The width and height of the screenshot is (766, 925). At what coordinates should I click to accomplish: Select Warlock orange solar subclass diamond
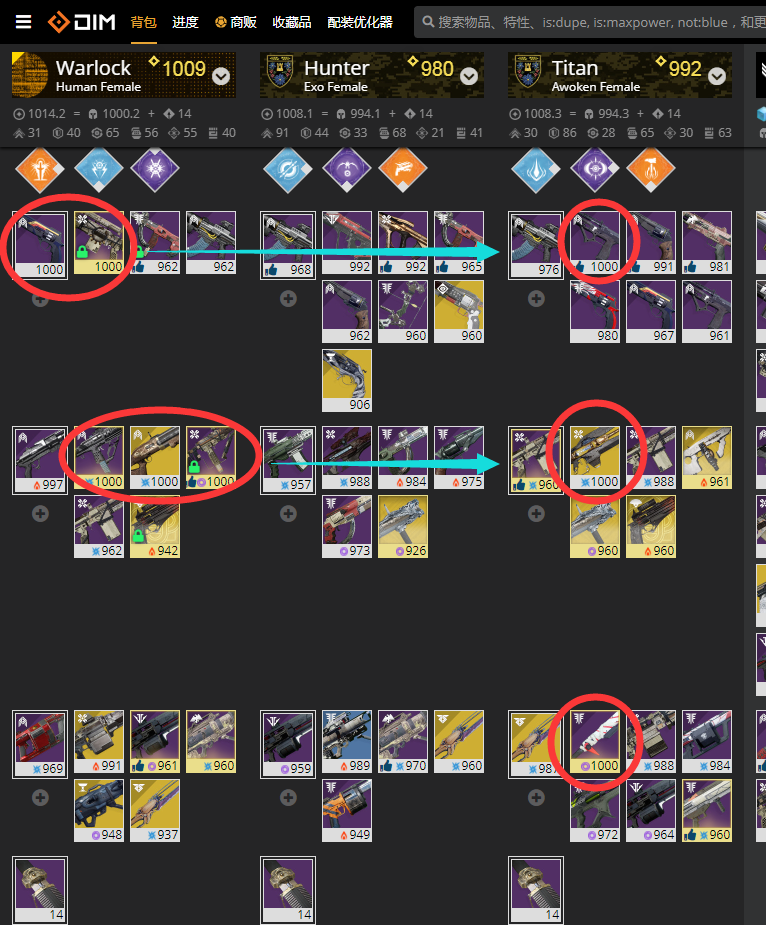coord(40,169)
